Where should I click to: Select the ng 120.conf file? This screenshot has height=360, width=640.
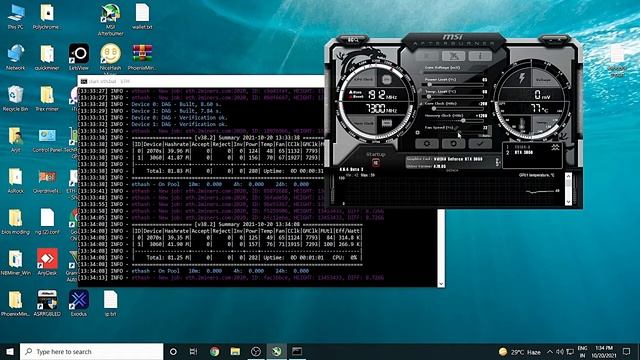[x=47, y=222]
